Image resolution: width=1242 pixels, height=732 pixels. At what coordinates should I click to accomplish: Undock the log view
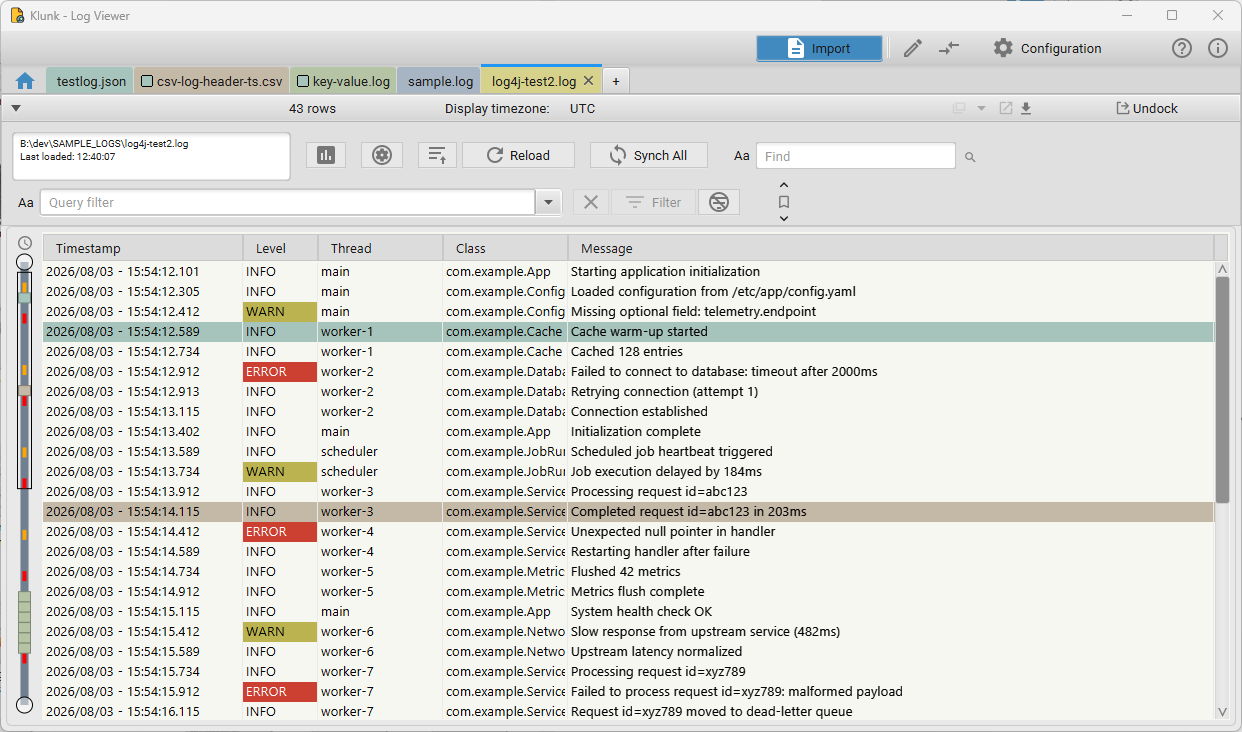point(1147,108)
